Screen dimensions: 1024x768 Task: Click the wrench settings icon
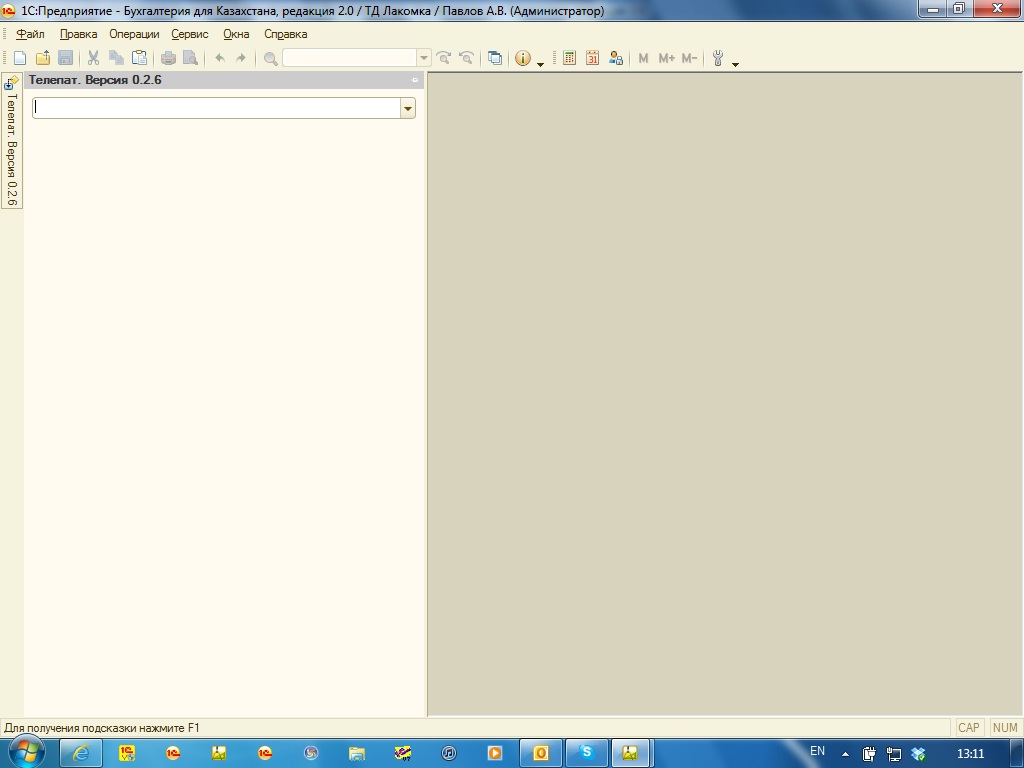pos(718,58)
